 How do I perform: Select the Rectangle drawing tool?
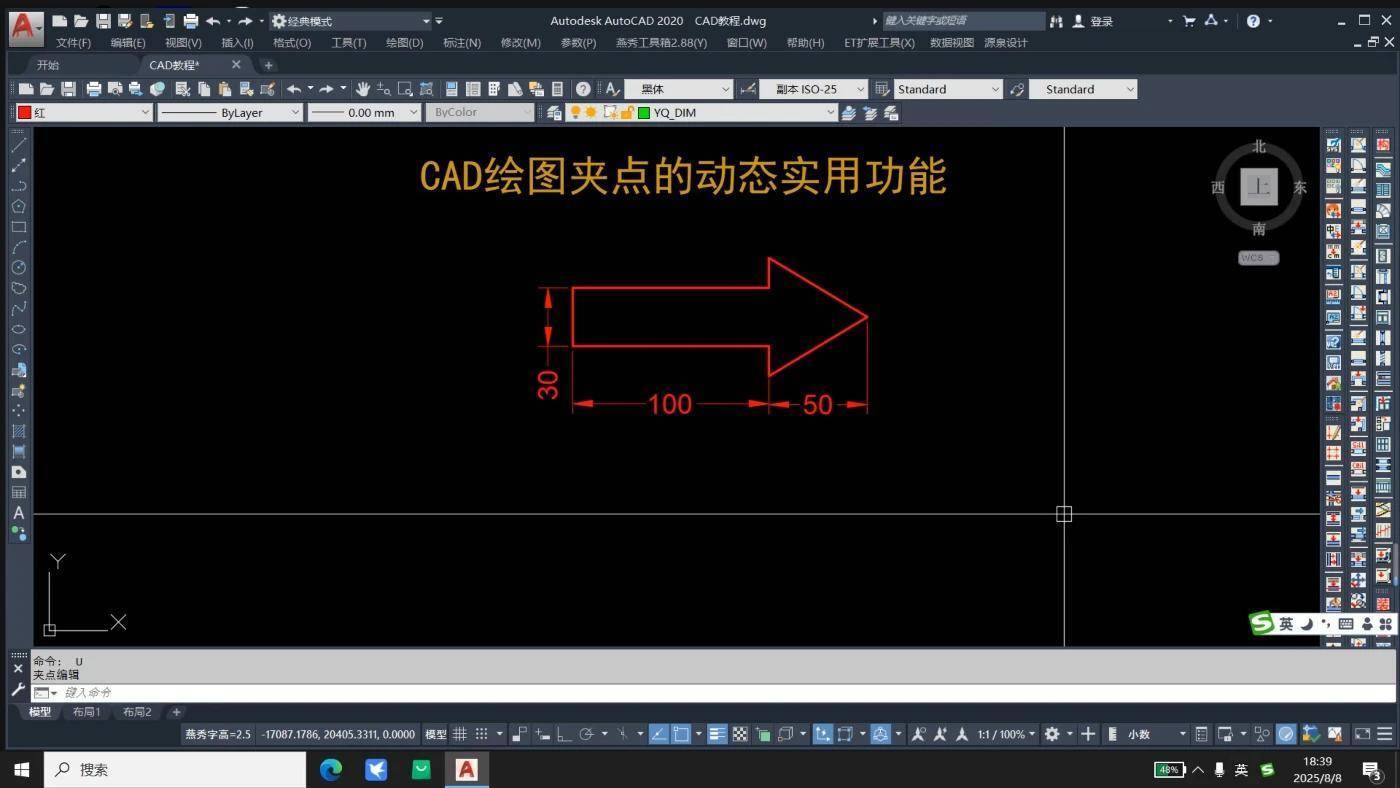[x=18, y=227]
